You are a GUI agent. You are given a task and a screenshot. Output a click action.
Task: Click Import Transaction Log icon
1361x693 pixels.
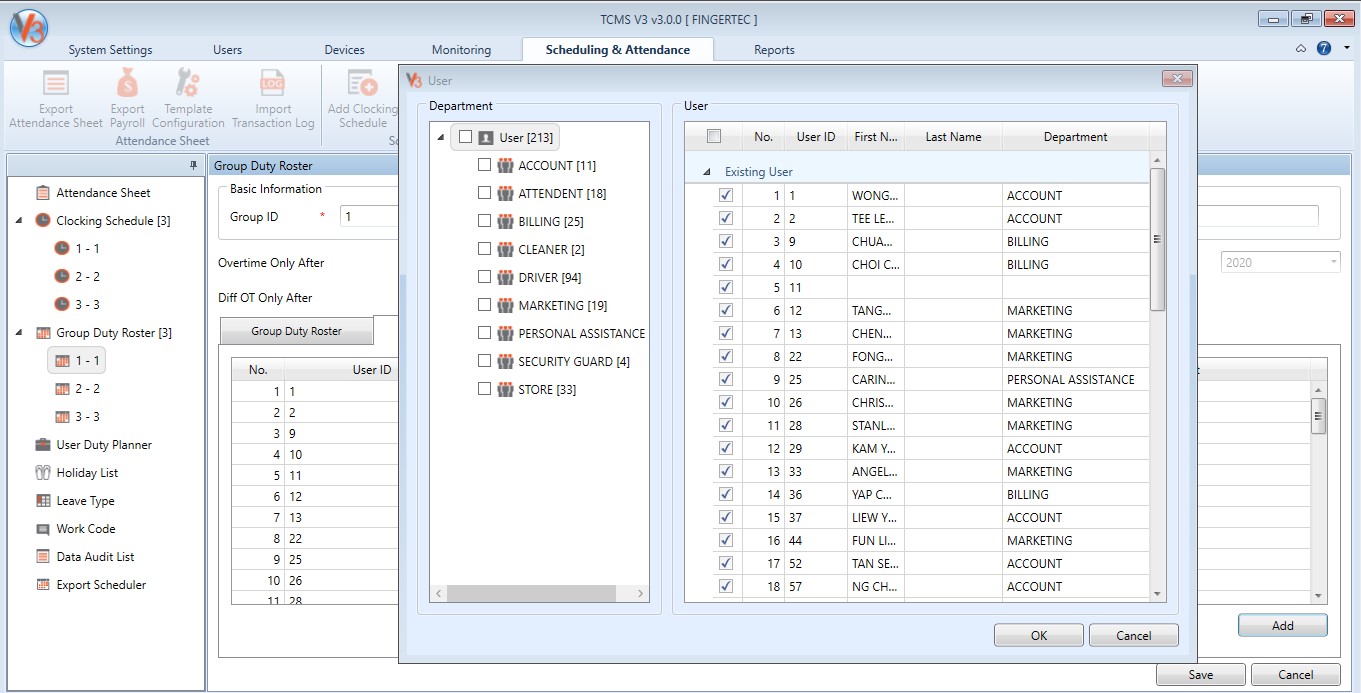click(x=273, y=83)
